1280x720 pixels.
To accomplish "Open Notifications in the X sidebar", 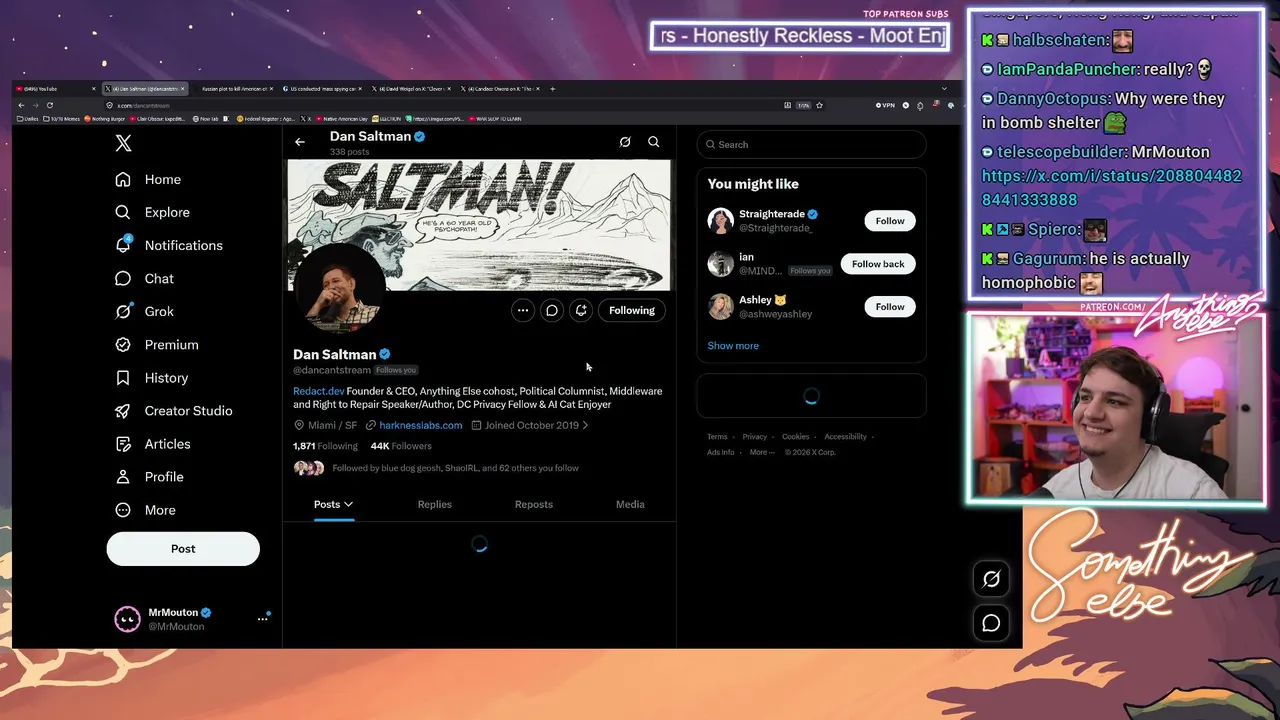I will (x=169, y=245).
